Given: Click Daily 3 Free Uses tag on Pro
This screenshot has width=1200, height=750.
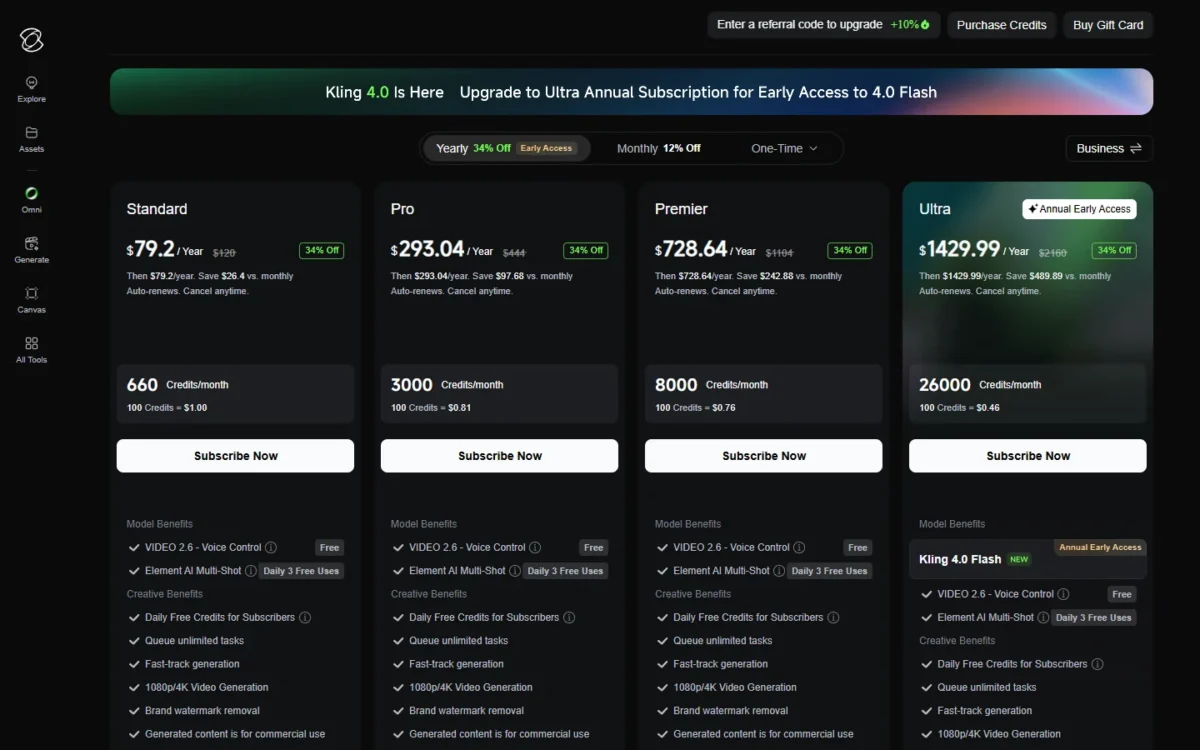Looking at the screenshot, I should point(565,571).
